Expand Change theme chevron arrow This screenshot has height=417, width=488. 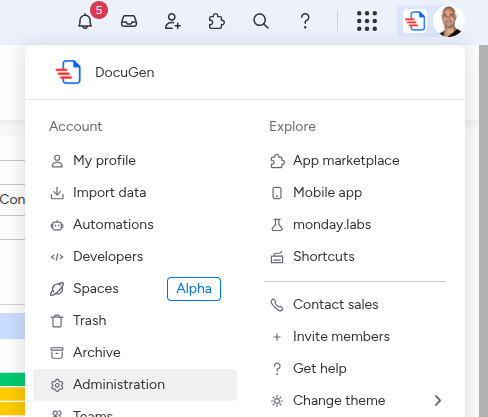click(x=438, y=401)
